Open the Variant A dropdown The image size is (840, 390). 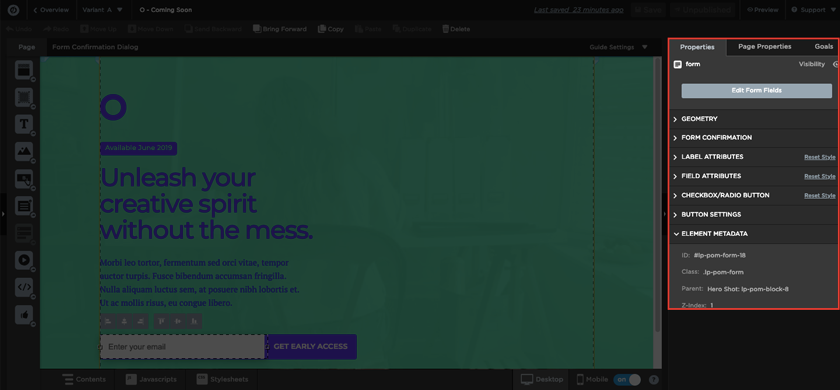[102, 10]
